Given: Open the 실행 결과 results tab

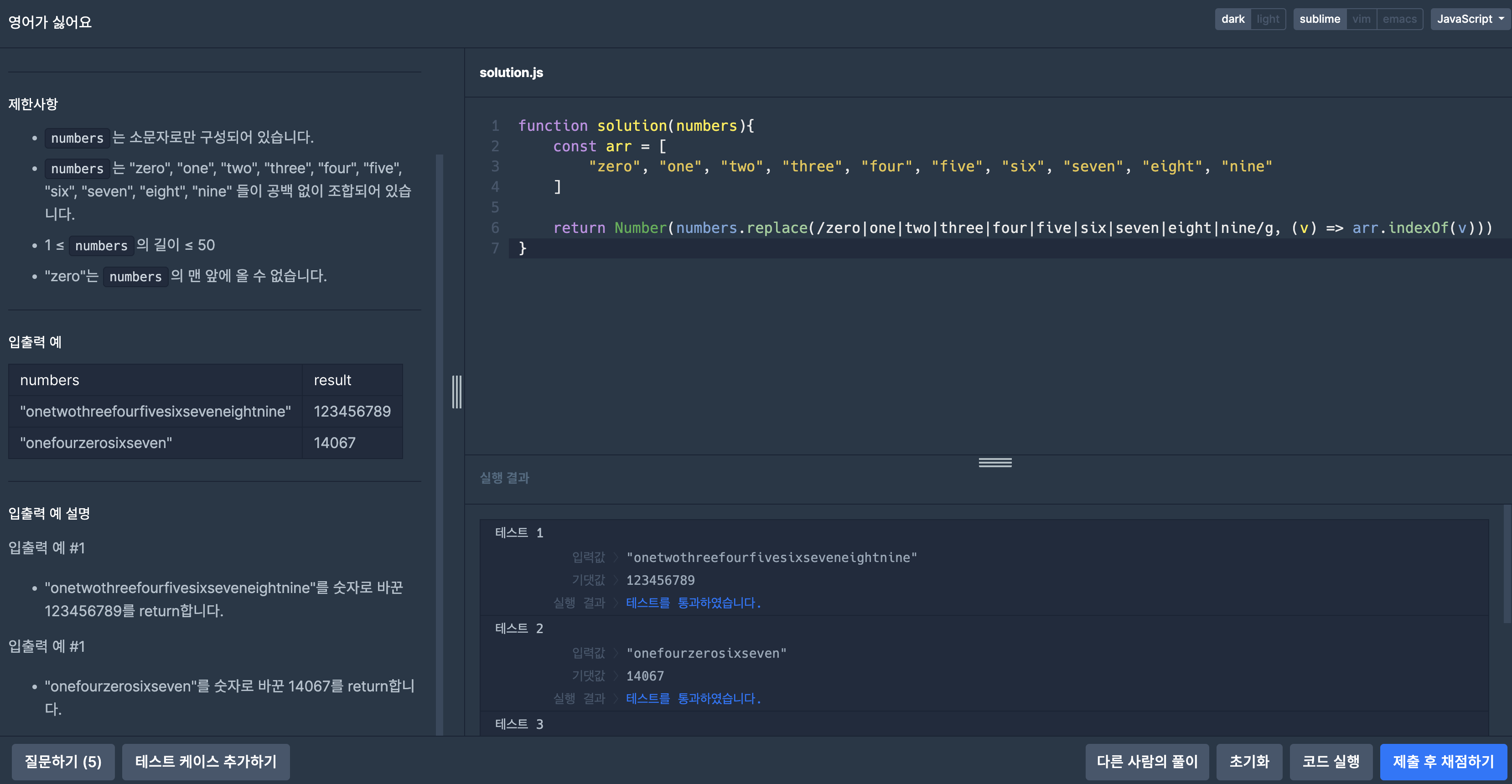Looking at the screenshot, I should click(504, 478).
